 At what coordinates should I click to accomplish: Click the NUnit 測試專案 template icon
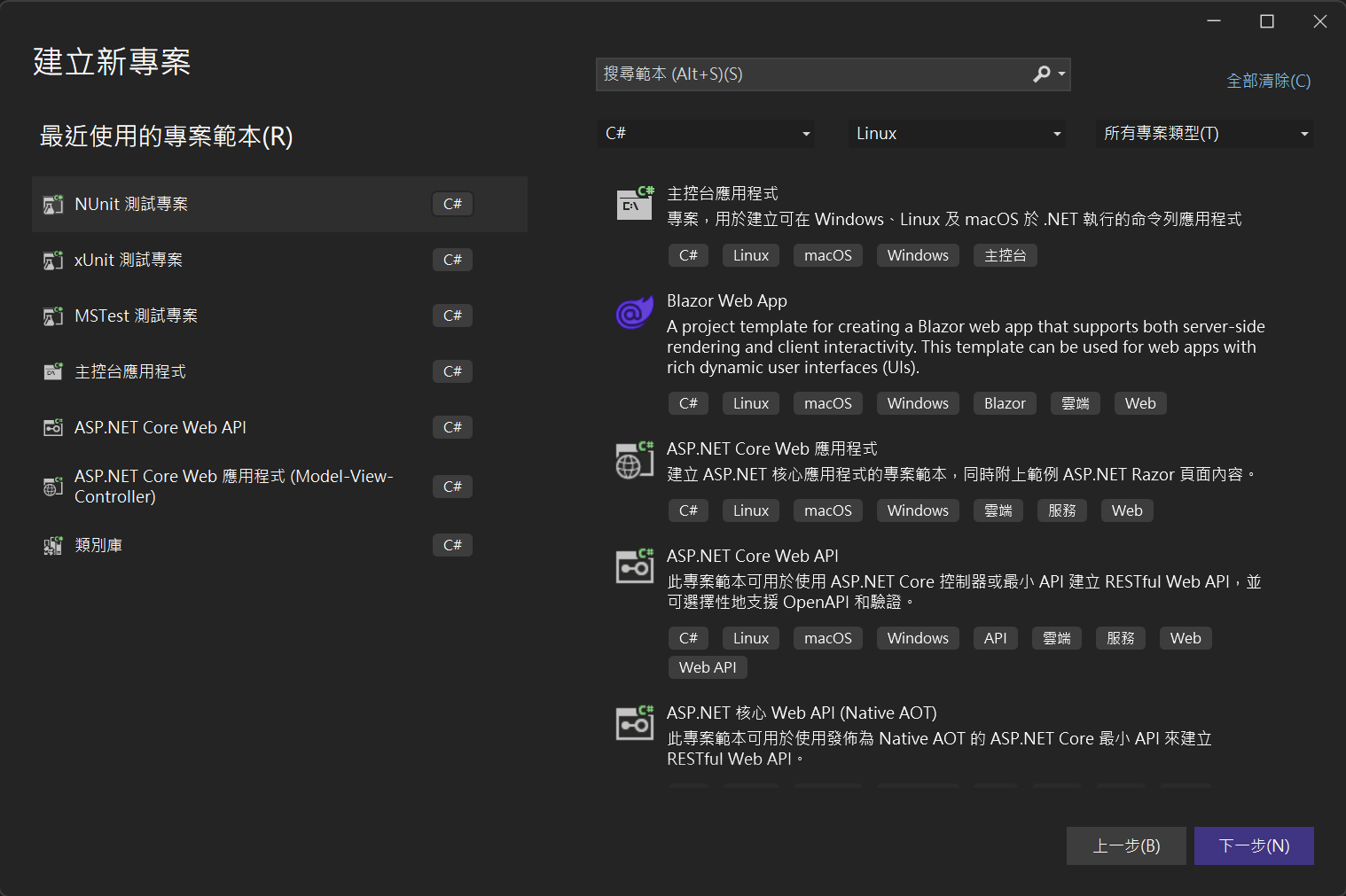53,205
